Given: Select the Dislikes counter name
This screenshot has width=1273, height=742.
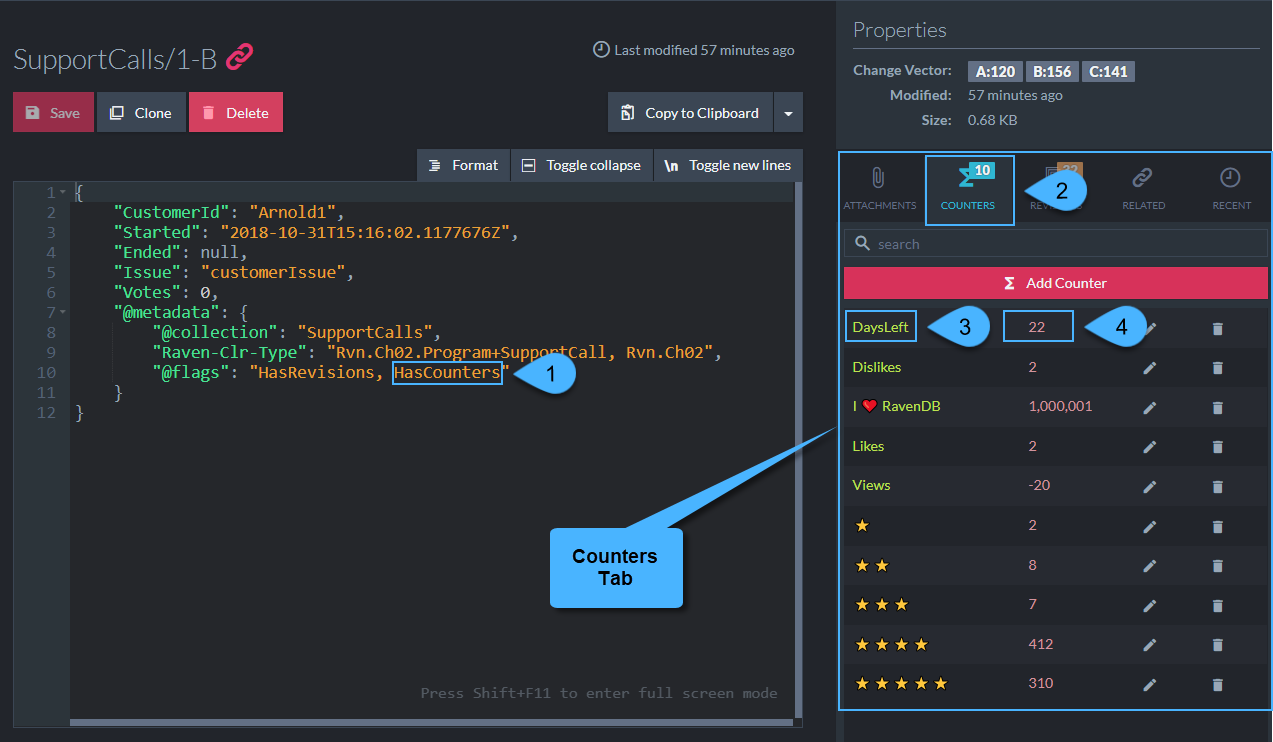Looking at the screenshot, I should coord(877,367).
